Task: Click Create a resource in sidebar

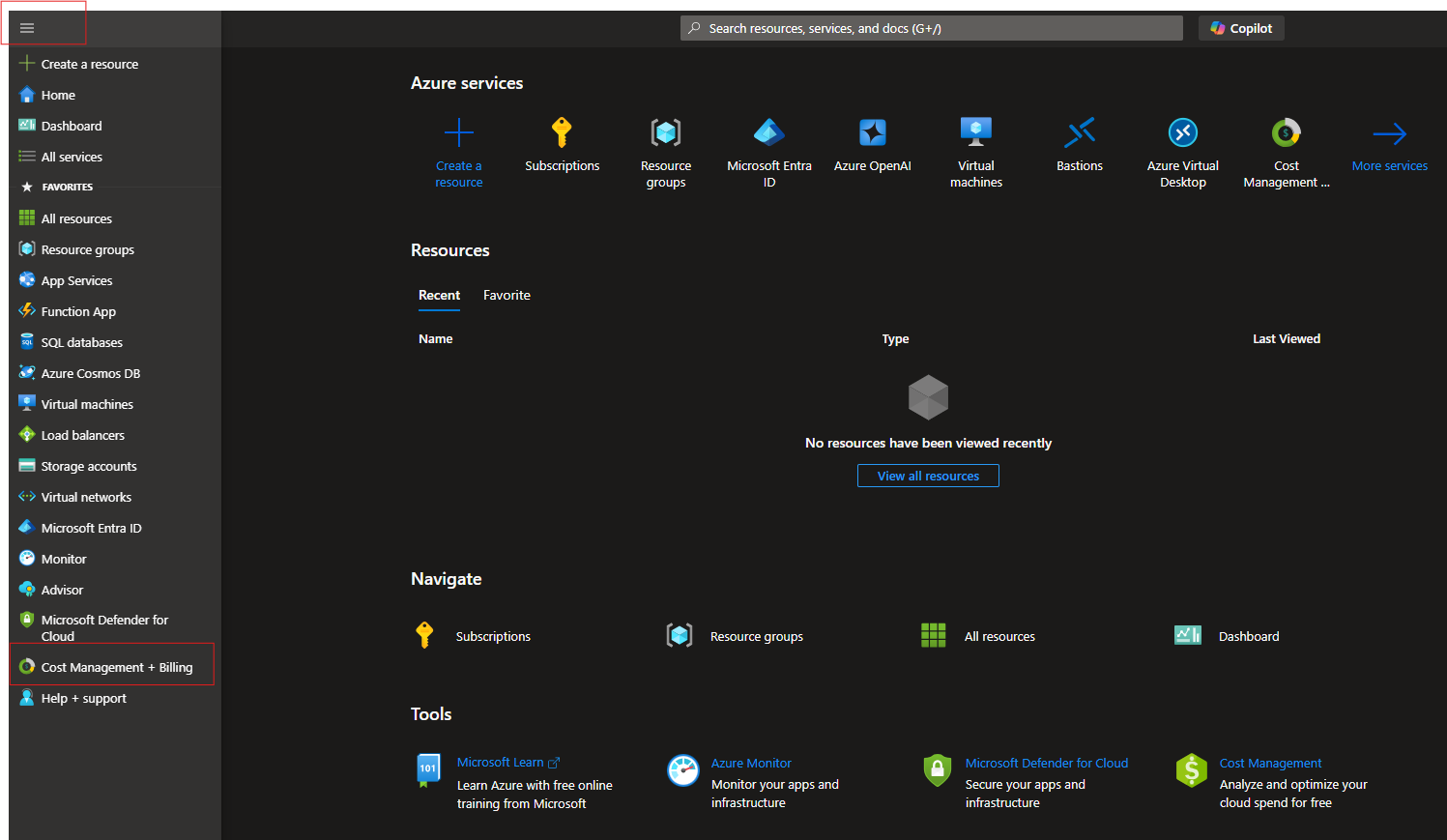Action: click(x=78, y=64)
